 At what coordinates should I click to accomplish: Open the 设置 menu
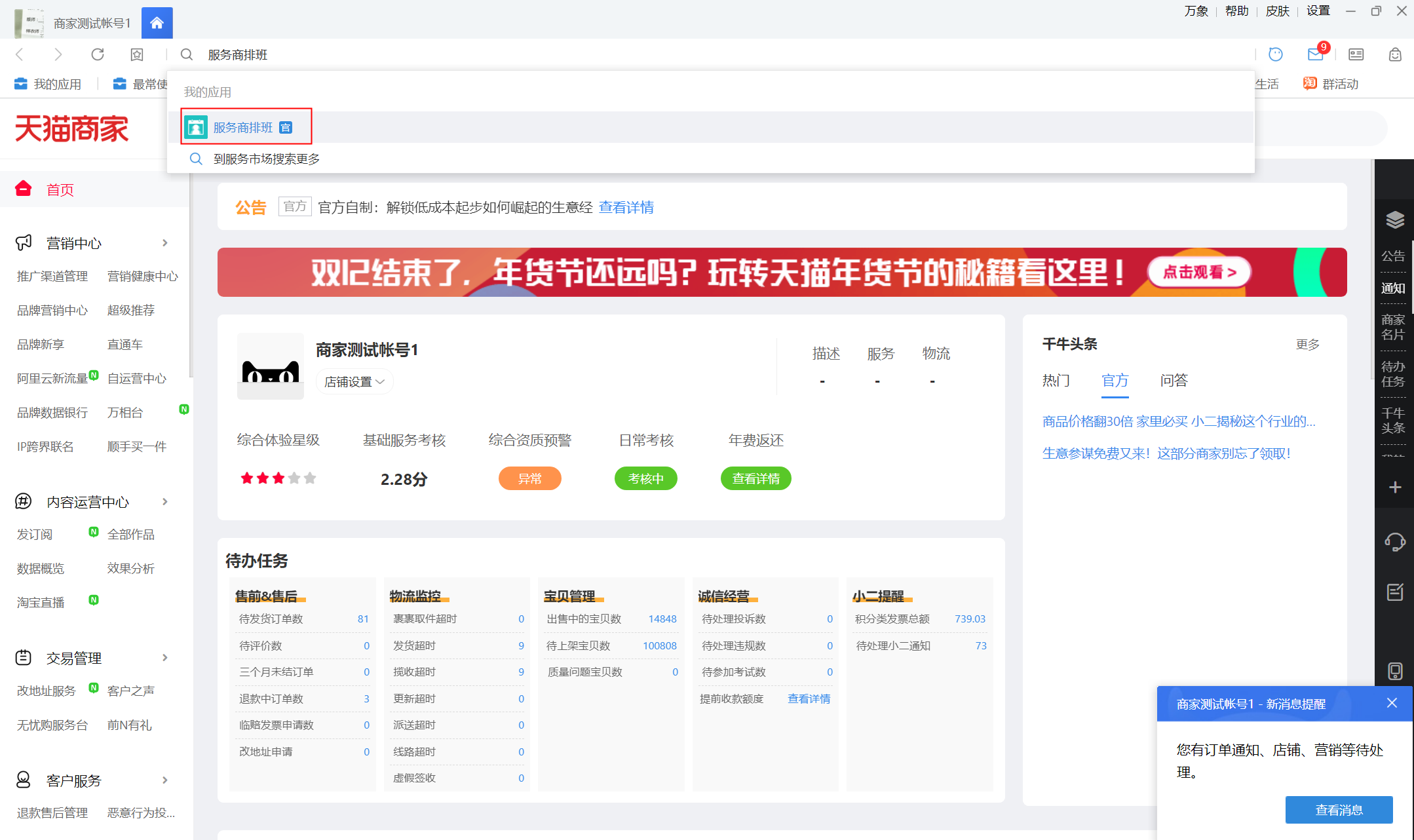1318,11
